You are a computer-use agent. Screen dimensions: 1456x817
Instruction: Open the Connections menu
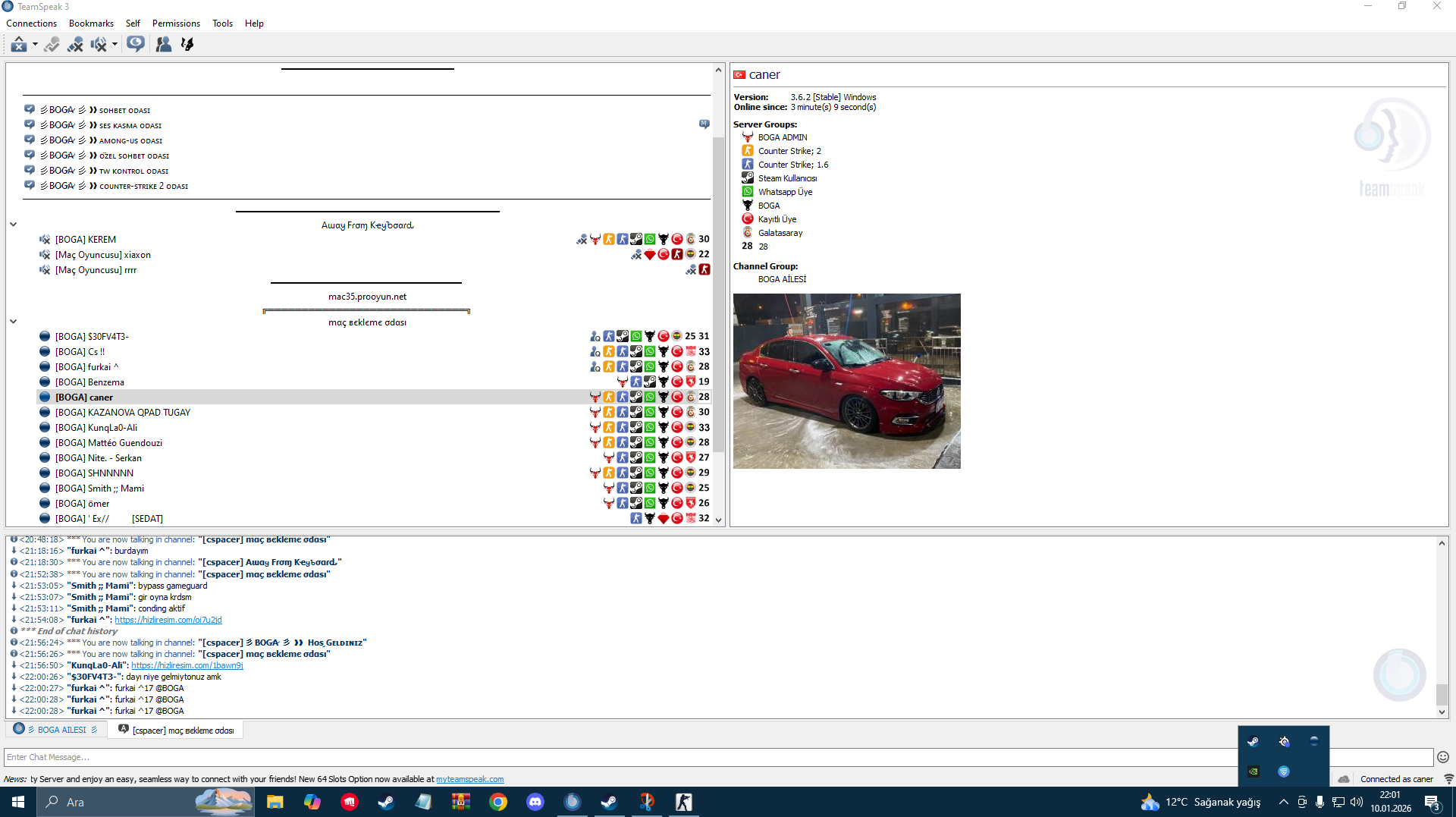pyautogui.click(x=31, y=24)
